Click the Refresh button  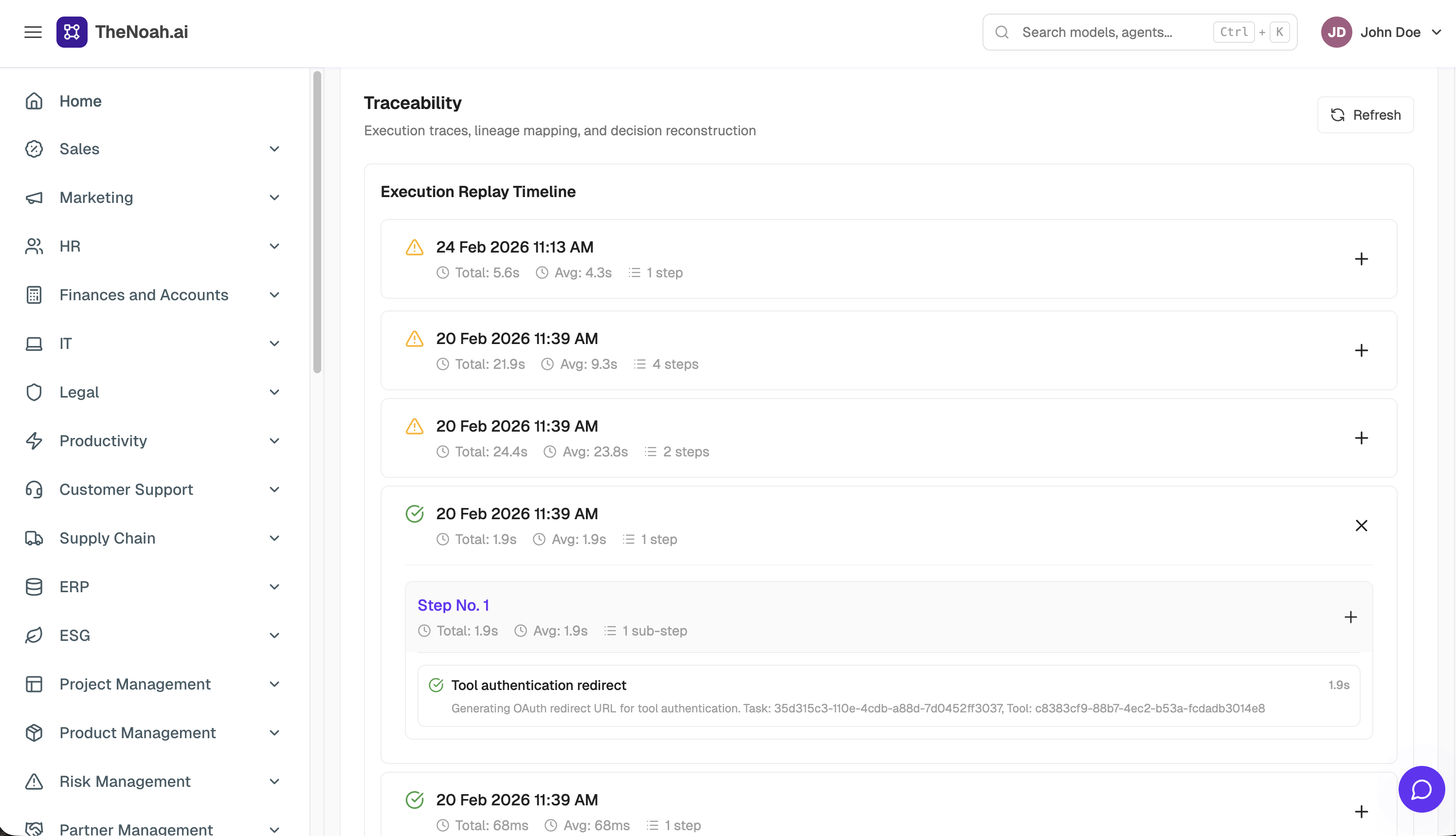pyautogui.click(x=1365, y=115)
